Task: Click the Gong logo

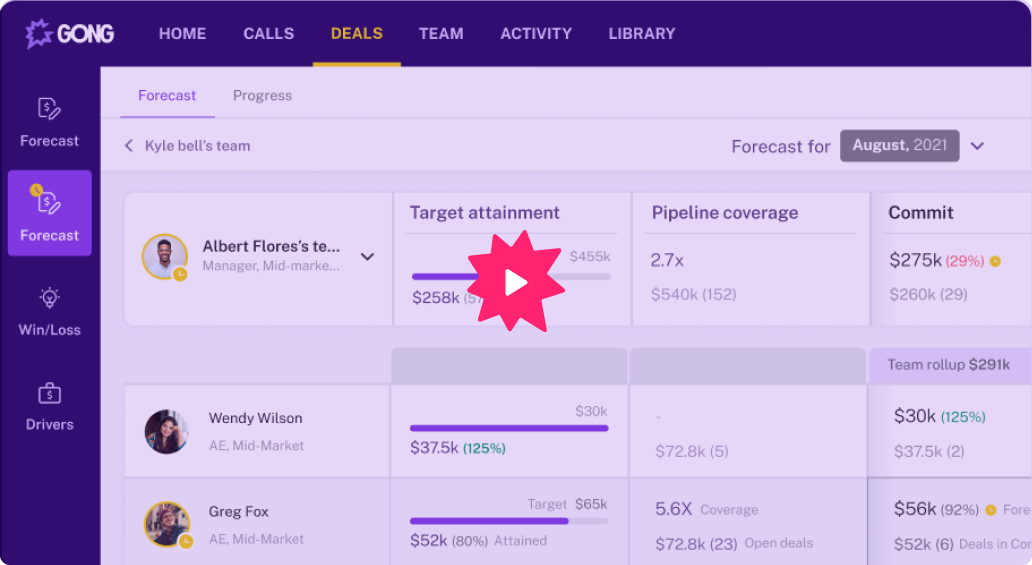Action: [x=70, y=34]
